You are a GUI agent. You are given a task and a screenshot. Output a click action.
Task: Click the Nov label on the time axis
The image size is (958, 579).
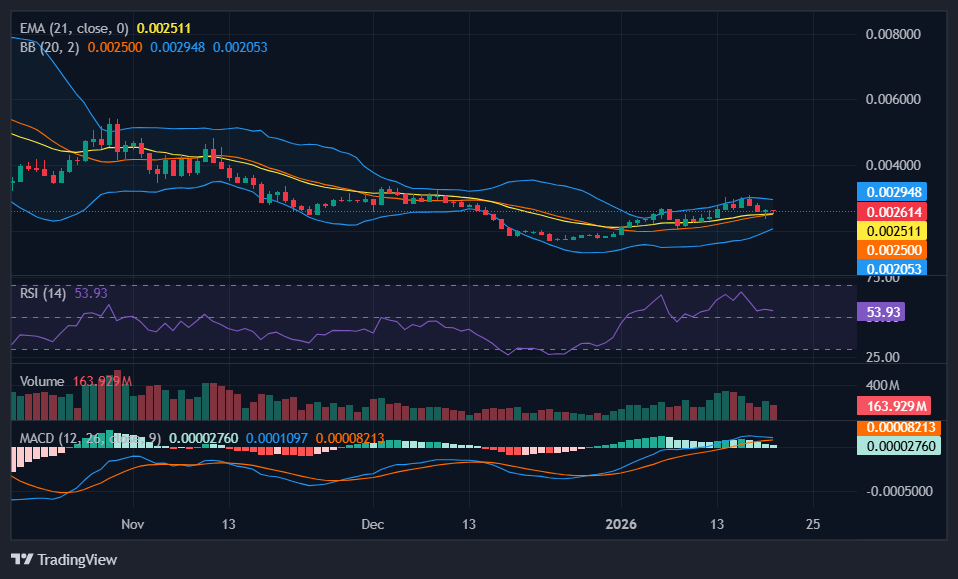(x=132, y=524)
